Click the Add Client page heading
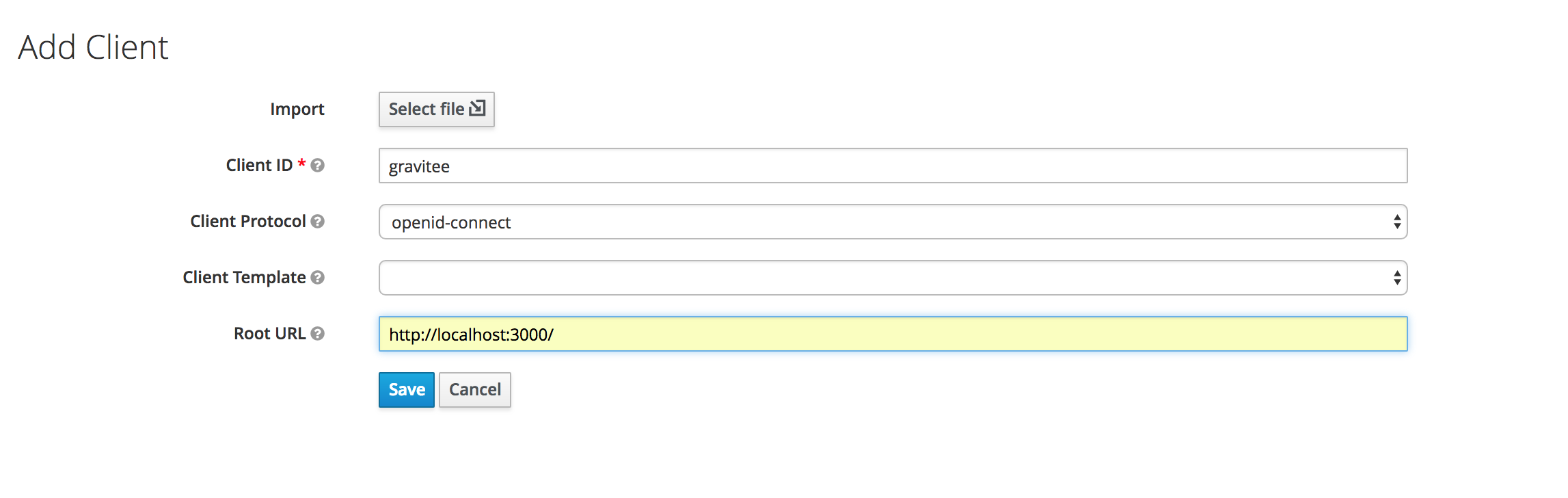Image resolution: width=1568 pixels, height=498 pixels. tap(93, 47)
